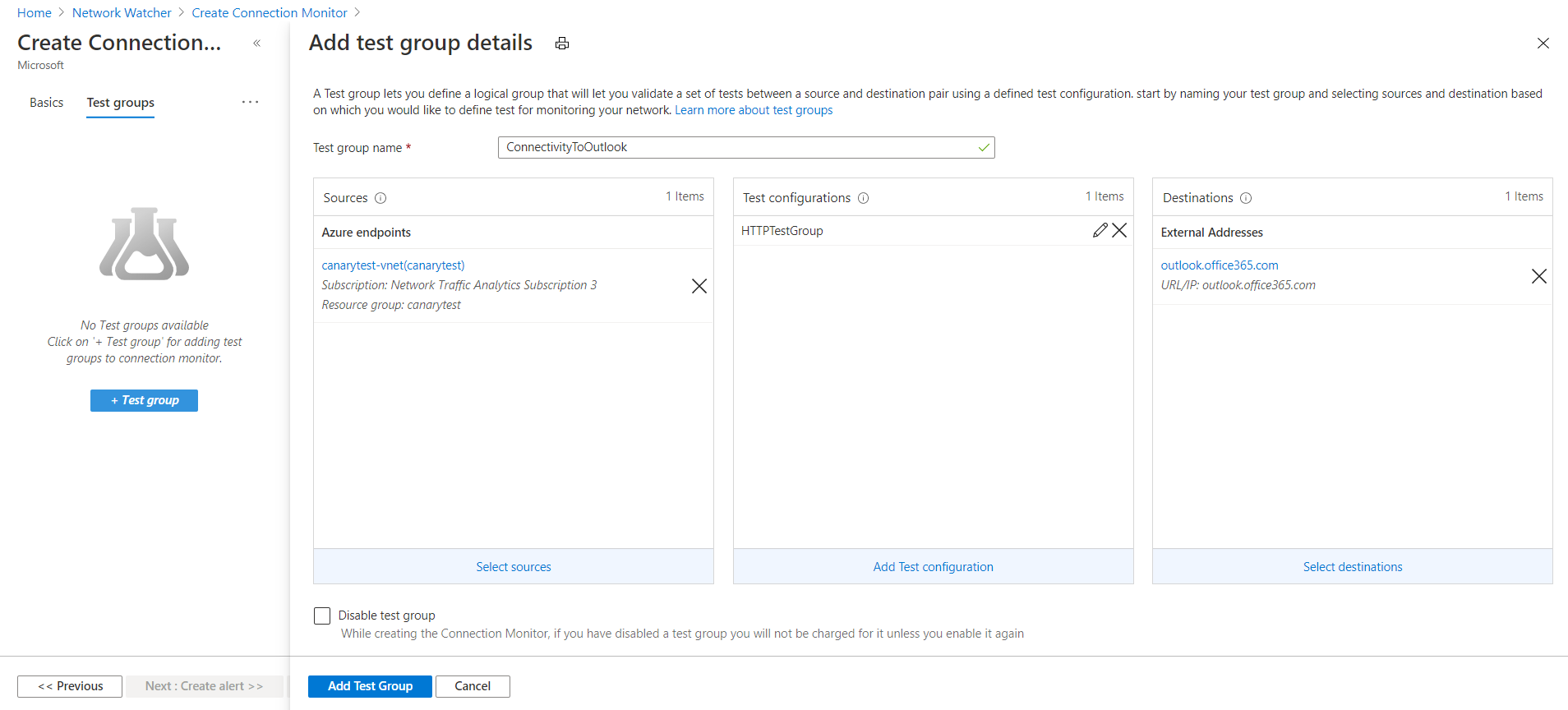
Task: Remove the canarytest-vnet source endpoint
Action: 699,286
